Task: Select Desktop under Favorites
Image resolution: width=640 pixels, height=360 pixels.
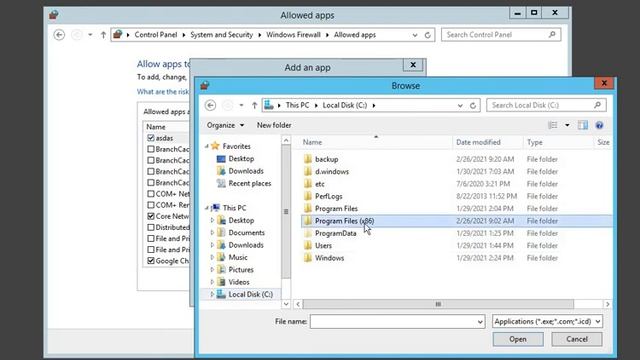Action: [241, 159]
